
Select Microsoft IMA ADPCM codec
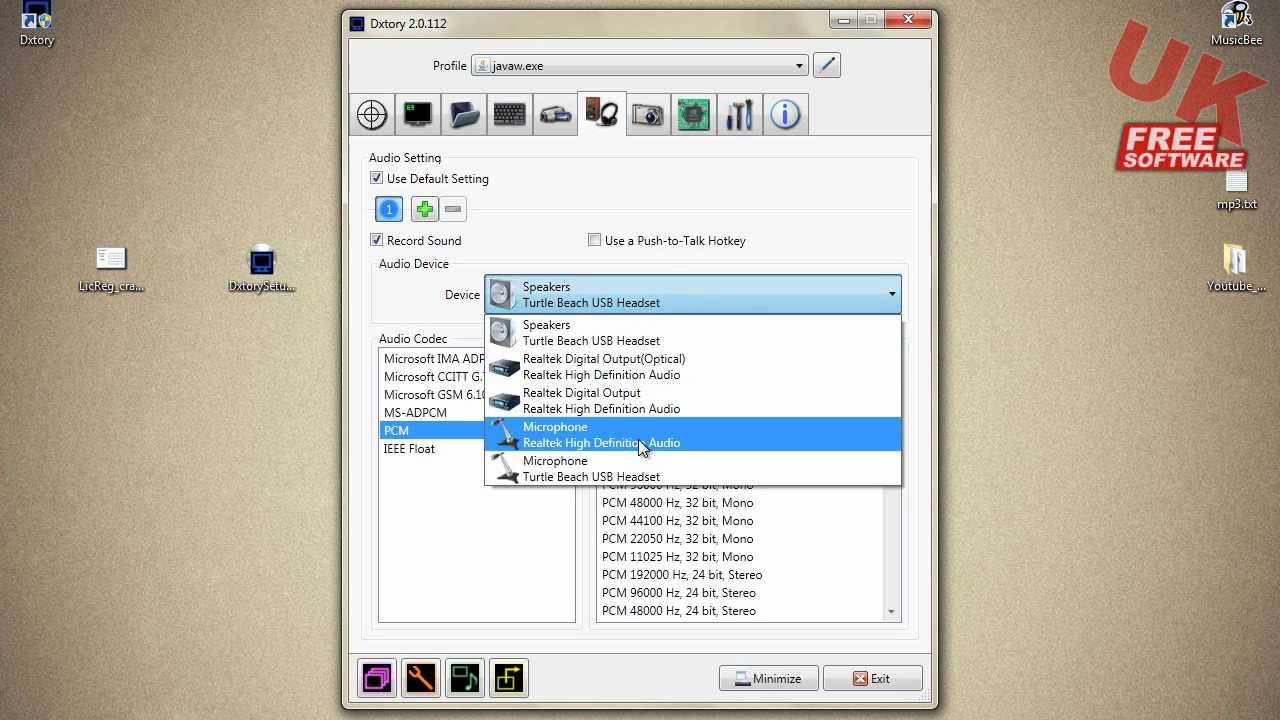click(x=433, y=359)
